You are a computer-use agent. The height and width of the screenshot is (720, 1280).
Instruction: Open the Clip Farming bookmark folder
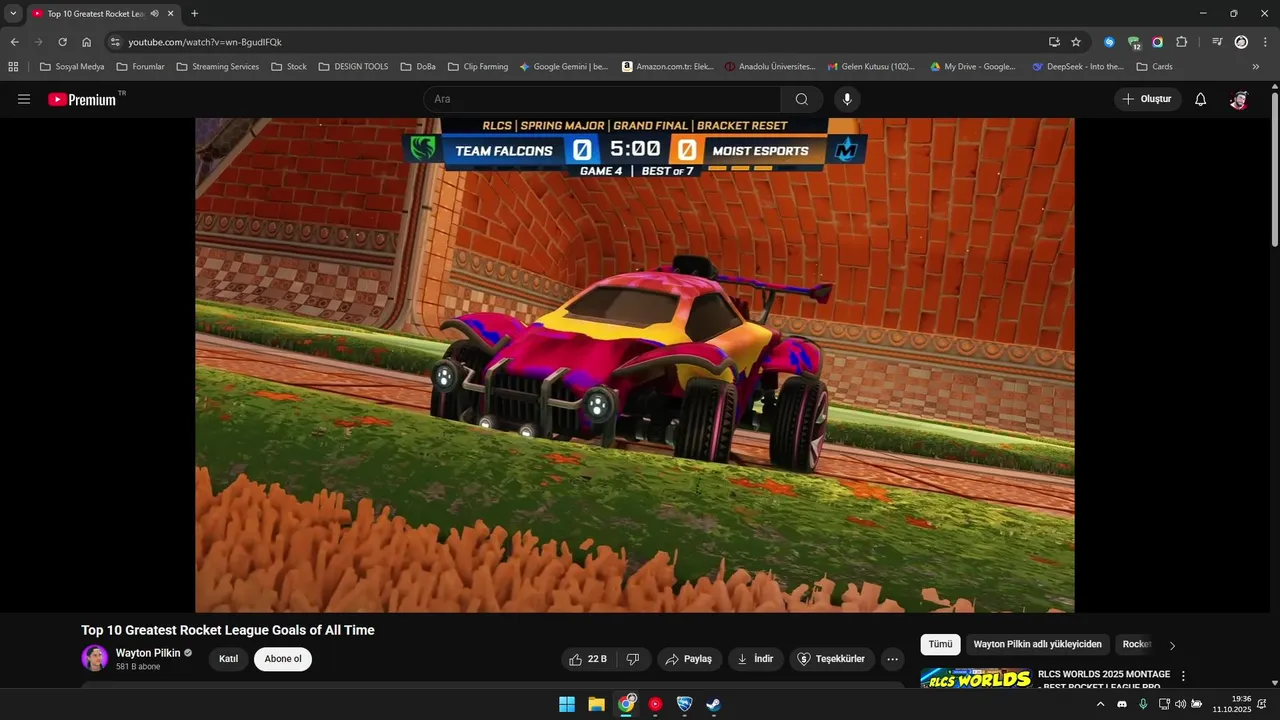(478, 67)
